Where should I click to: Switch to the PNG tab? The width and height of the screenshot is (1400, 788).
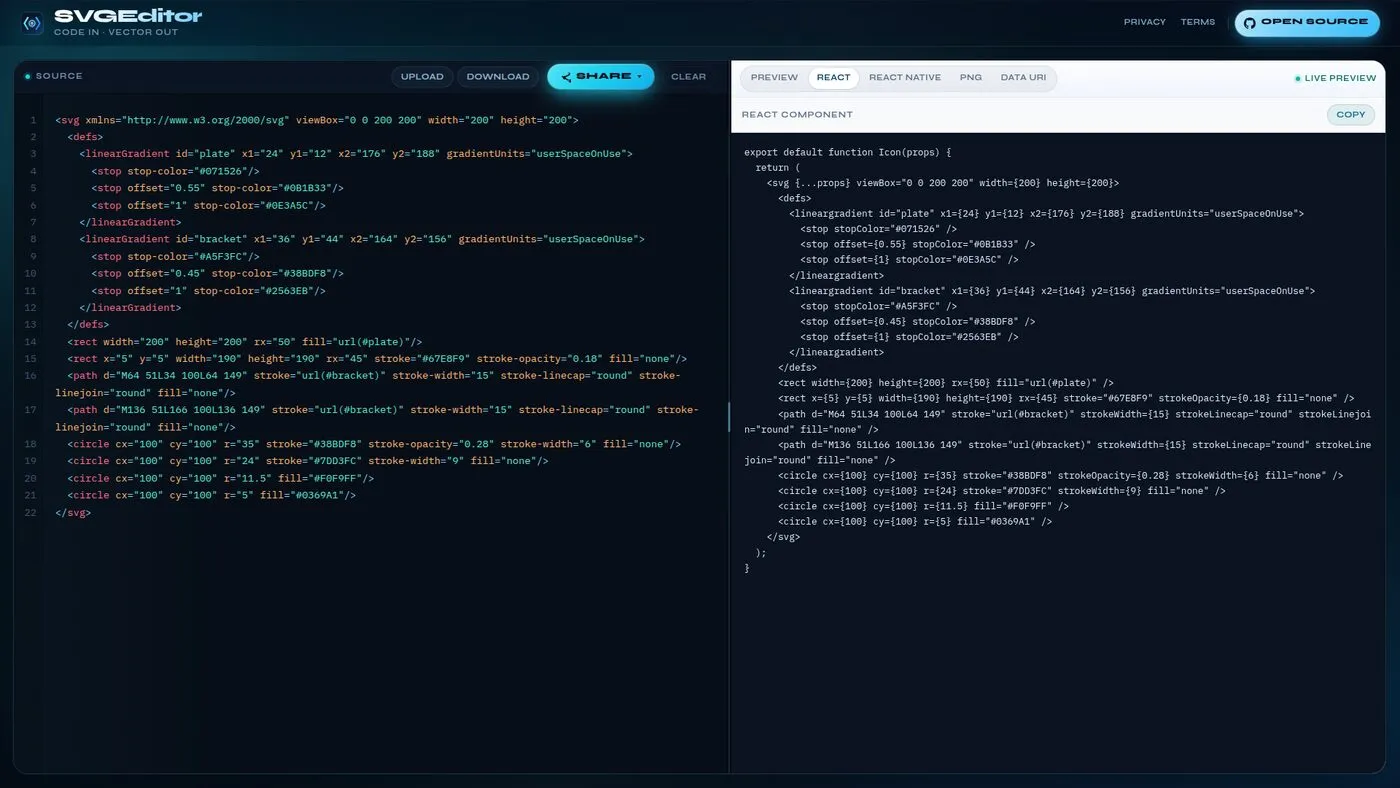(971, 78)
